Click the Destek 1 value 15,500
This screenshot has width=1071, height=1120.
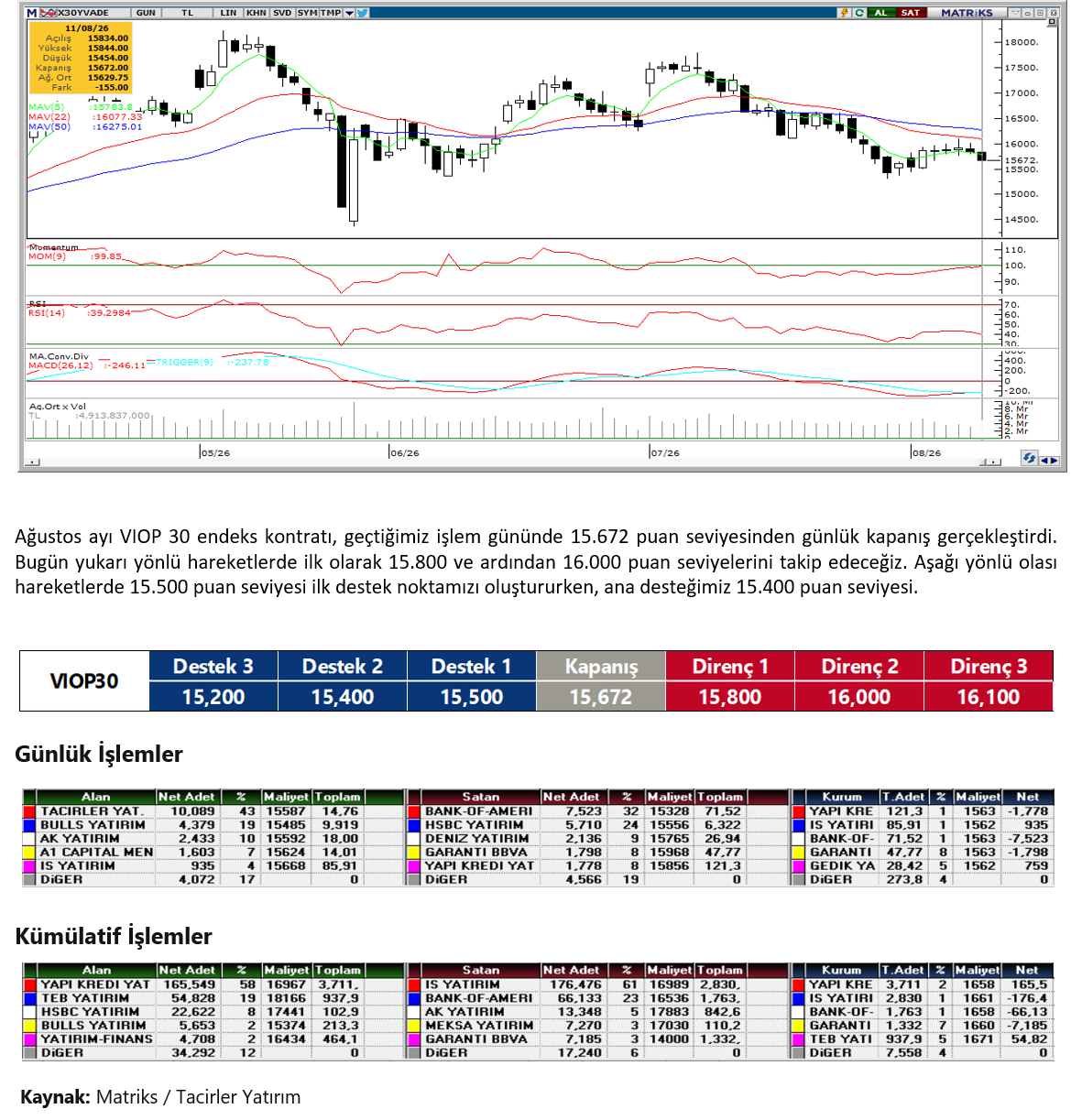(472, 697)
